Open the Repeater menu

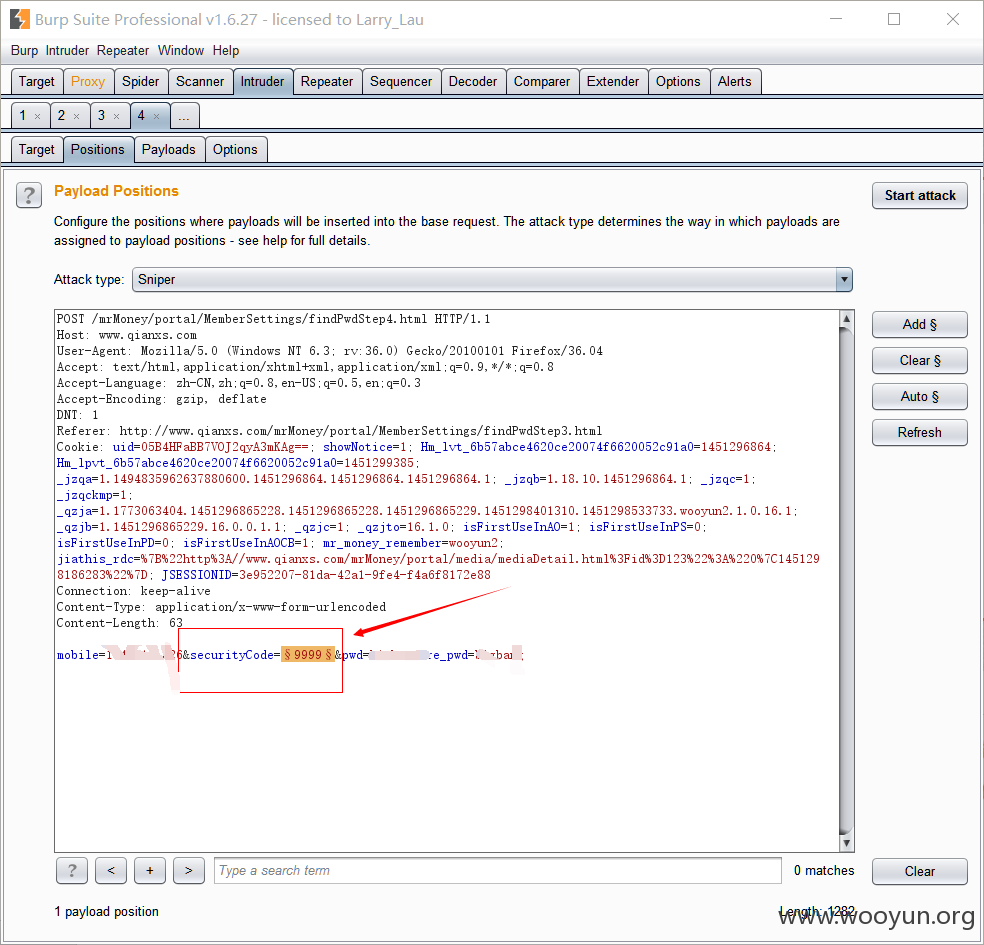123,50
